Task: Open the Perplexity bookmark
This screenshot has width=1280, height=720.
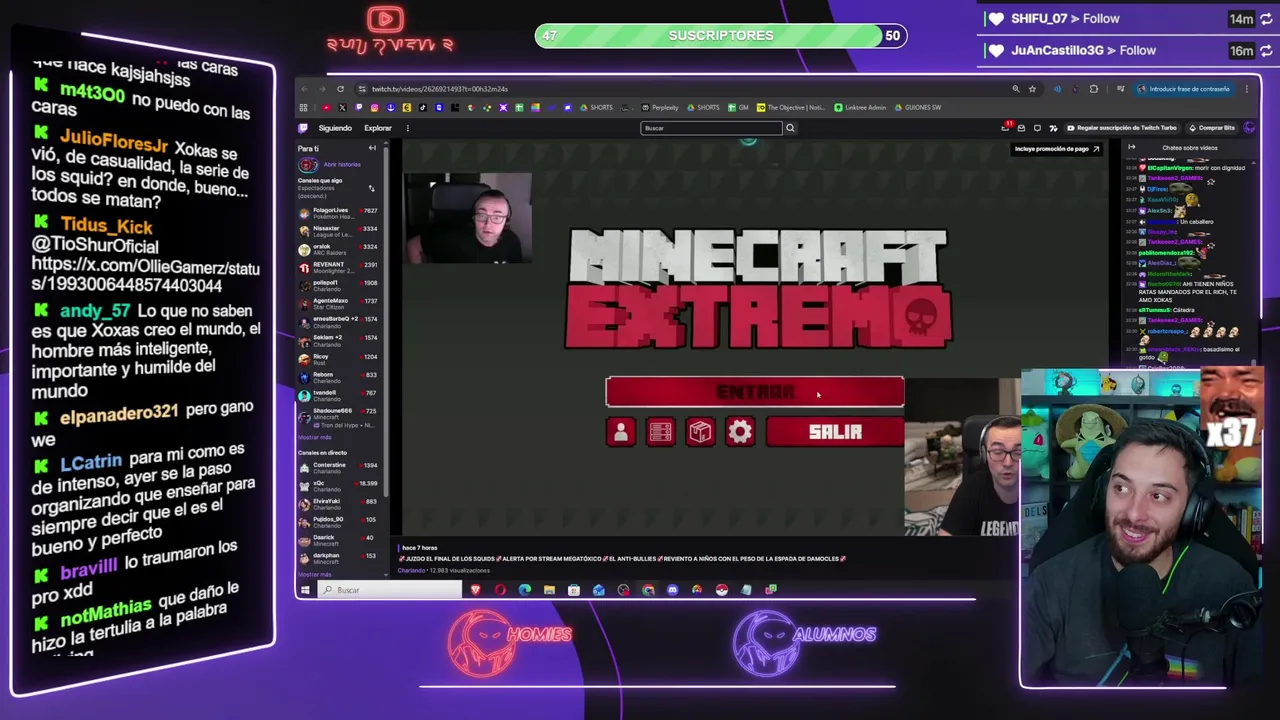Action: pyautogui.click(x=660, y=107)
